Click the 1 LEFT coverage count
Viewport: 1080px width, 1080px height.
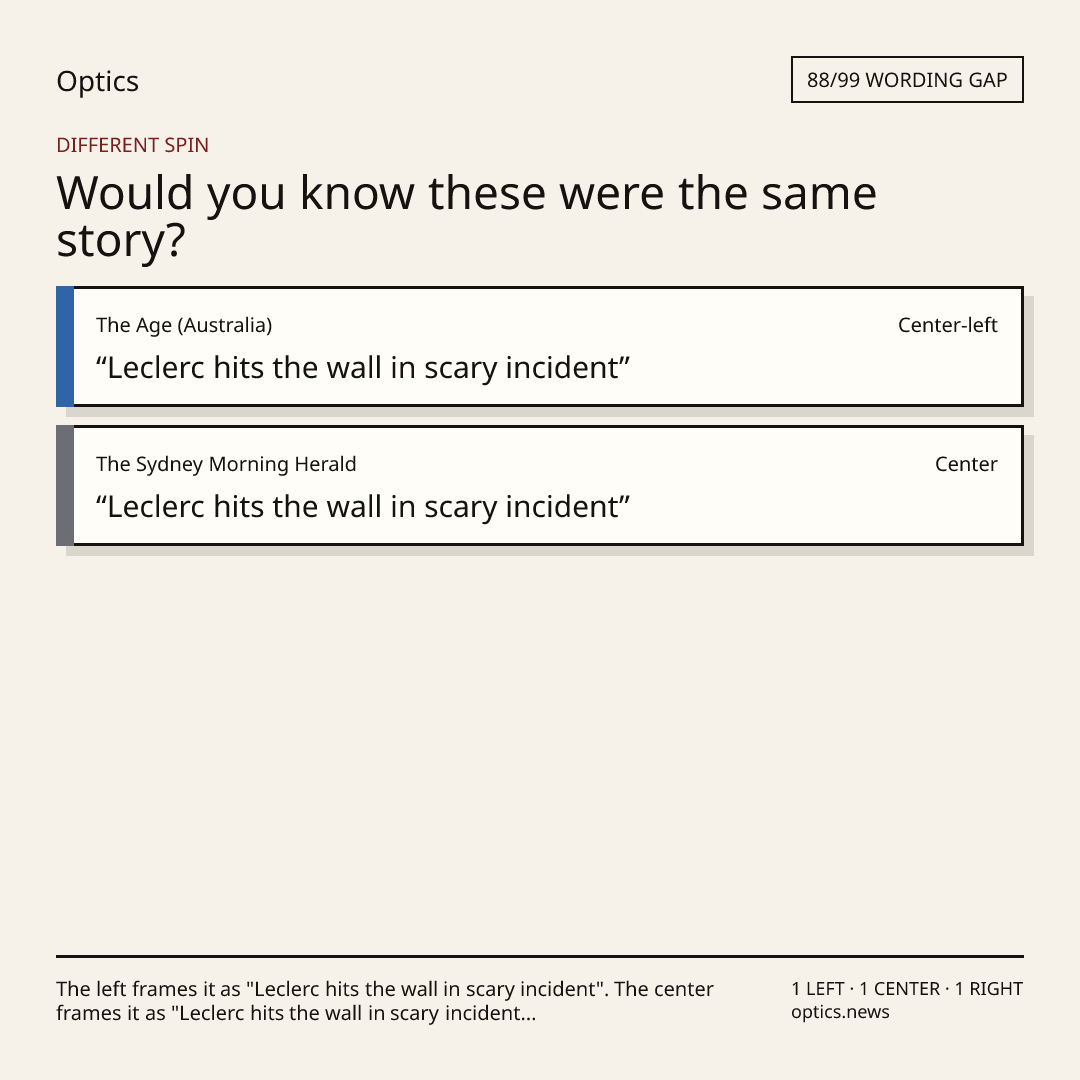[x=818, y=989]
